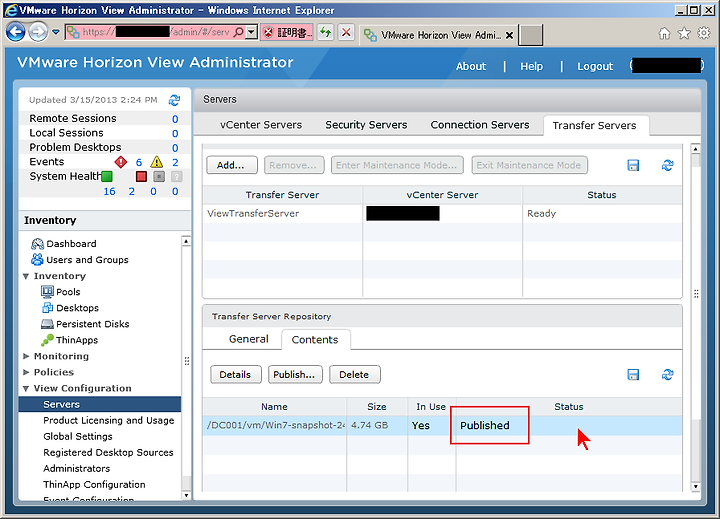Switch to the vCenter Servers tab
720x519 pixels.
pos(261,125)
